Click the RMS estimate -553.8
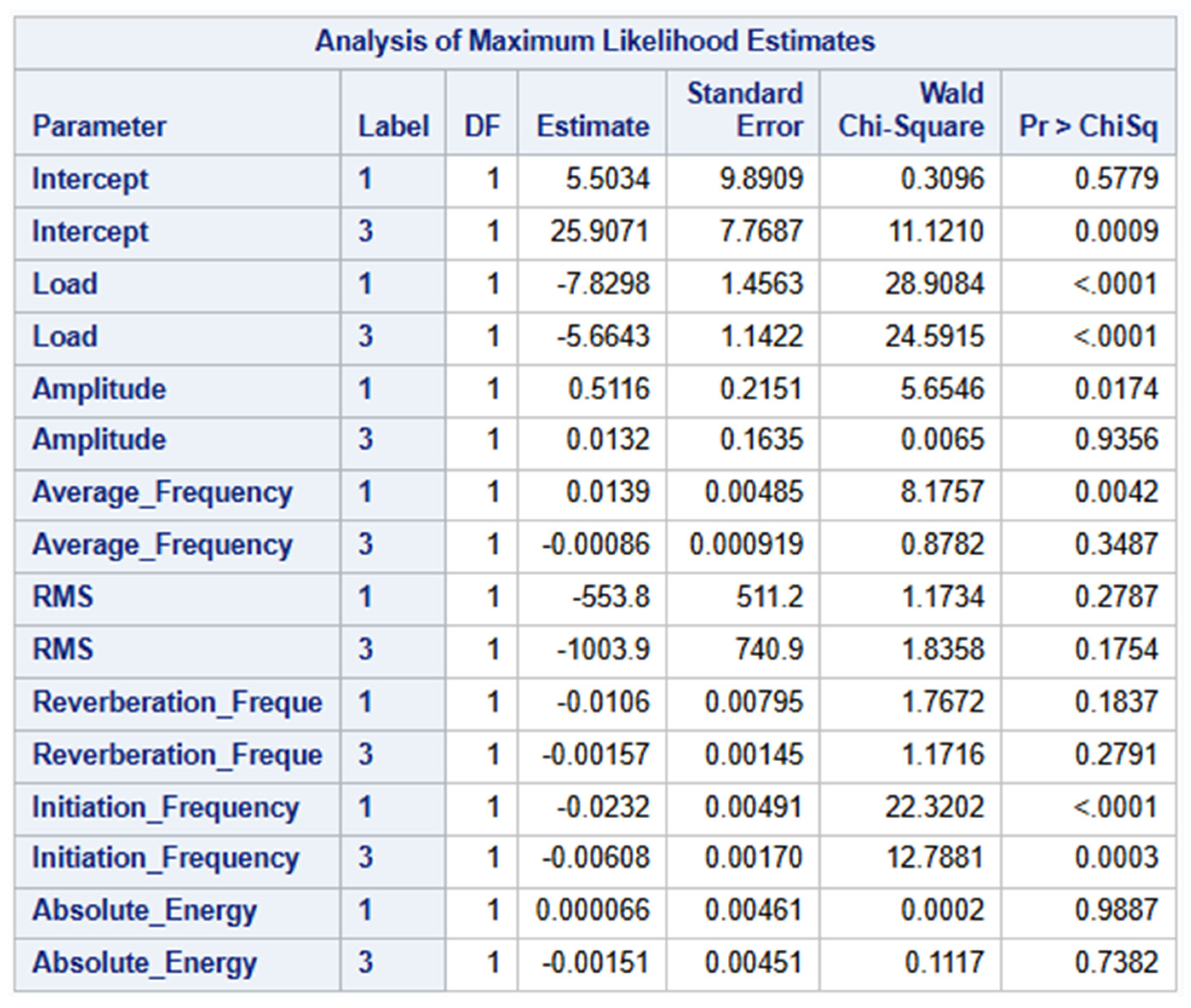The width and height of the screenshot is (1191, 1008). (x=611, y=598)
